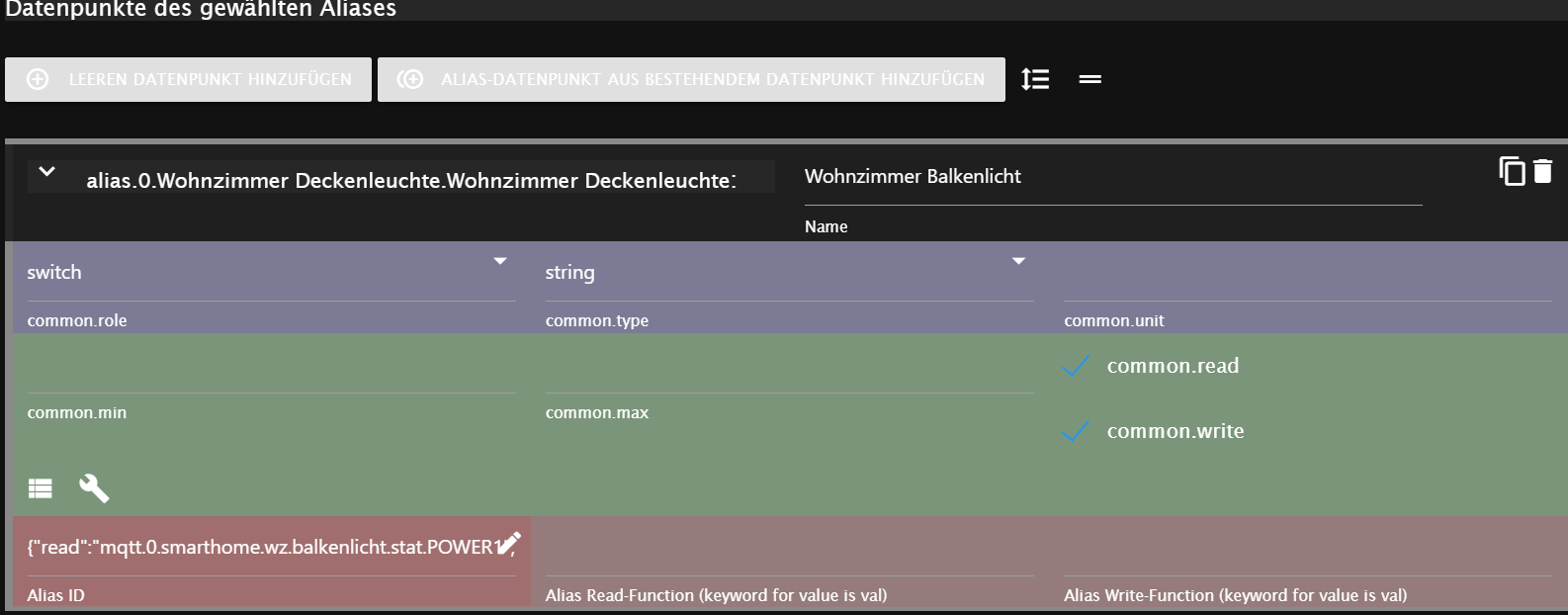Copy the alias datapoint with duplicate icon
This screenshot has width=1568, height=615.
[1512, 171]
